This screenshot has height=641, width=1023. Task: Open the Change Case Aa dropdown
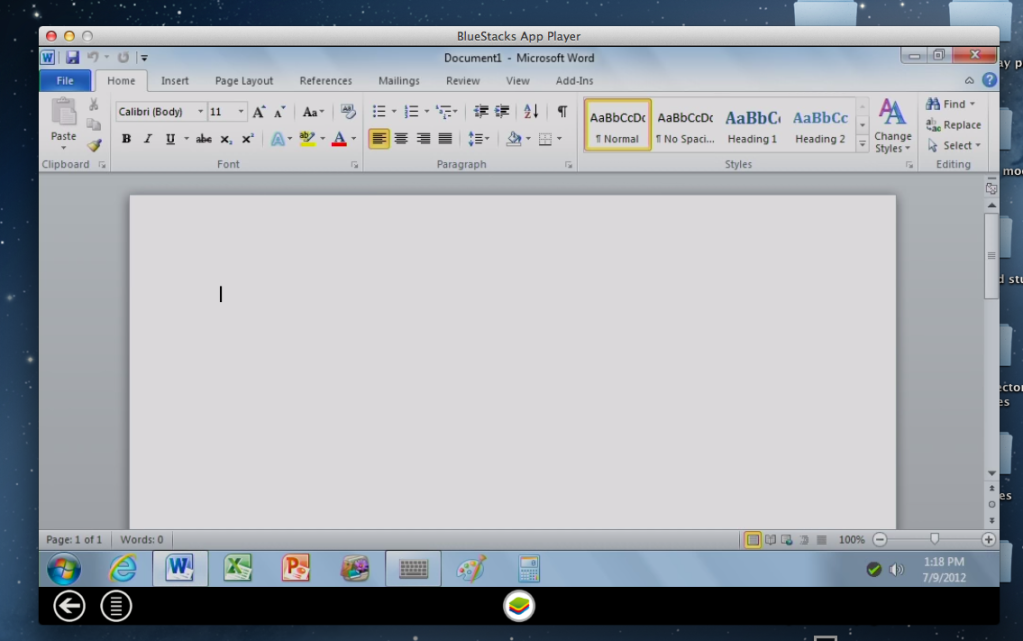pos(313,112)
